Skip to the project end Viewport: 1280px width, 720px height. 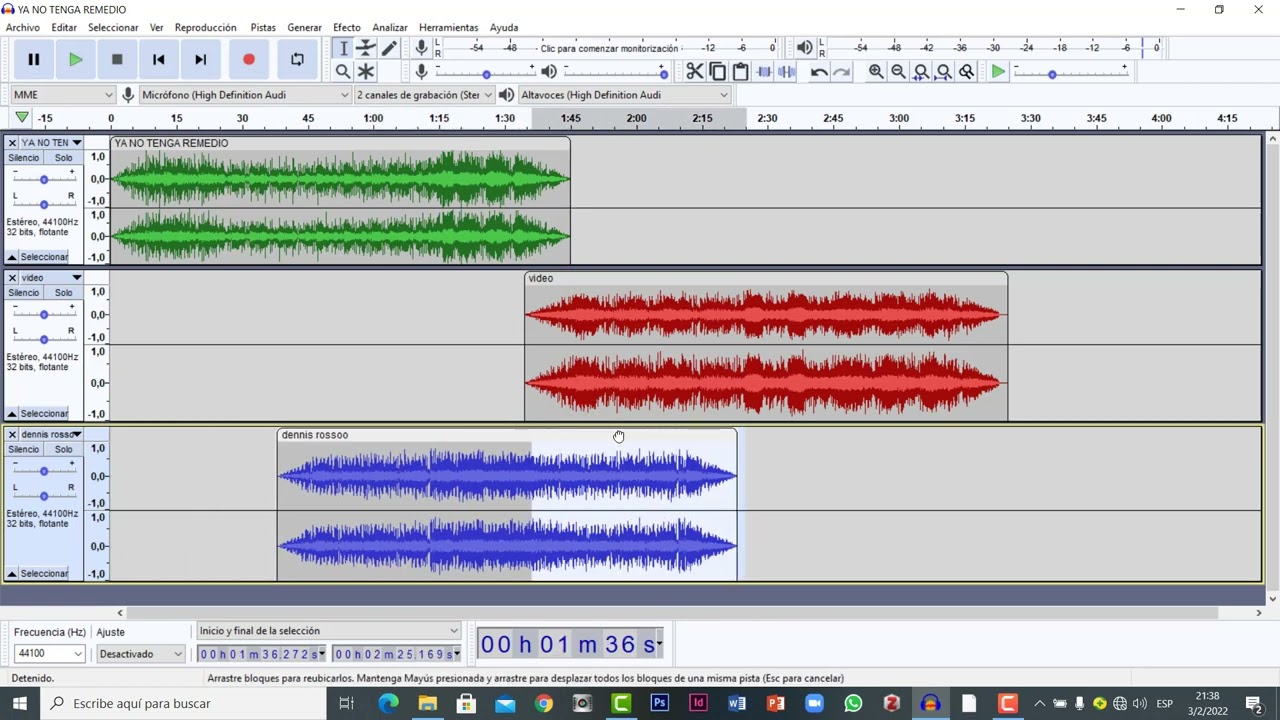click(201, 60)
